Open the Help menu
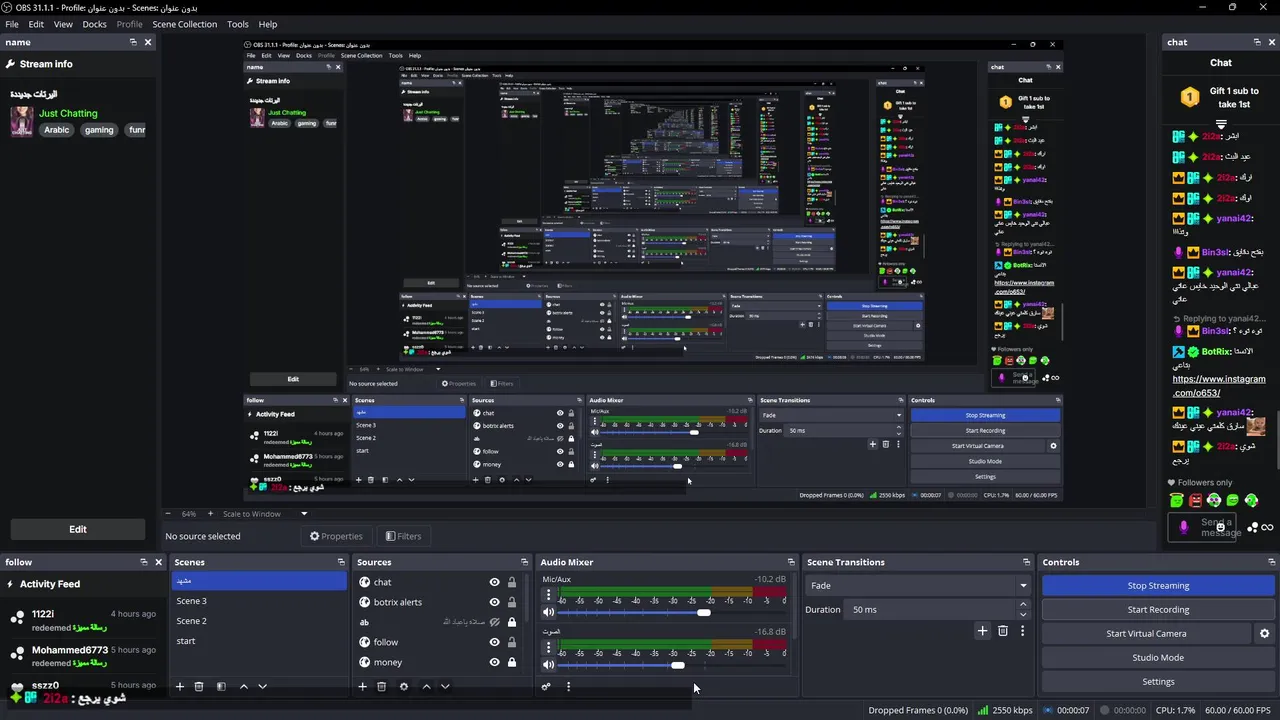 tap(268, 24)
